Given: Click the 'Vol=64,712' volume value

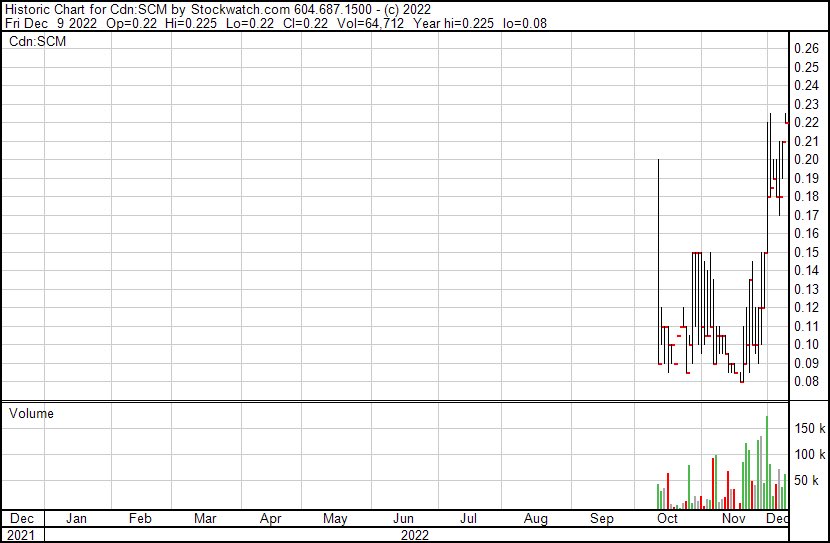Looking at the screenshot, I should tap(370, 23).
